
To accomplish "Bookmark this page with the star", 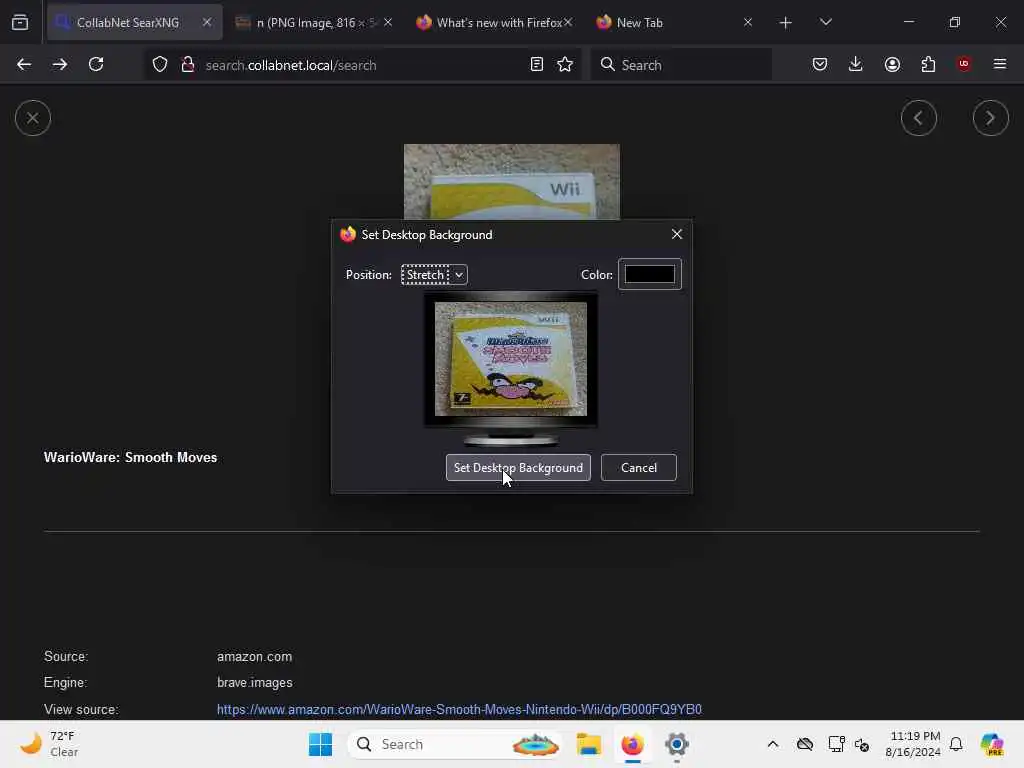I will tap(565, 64).
